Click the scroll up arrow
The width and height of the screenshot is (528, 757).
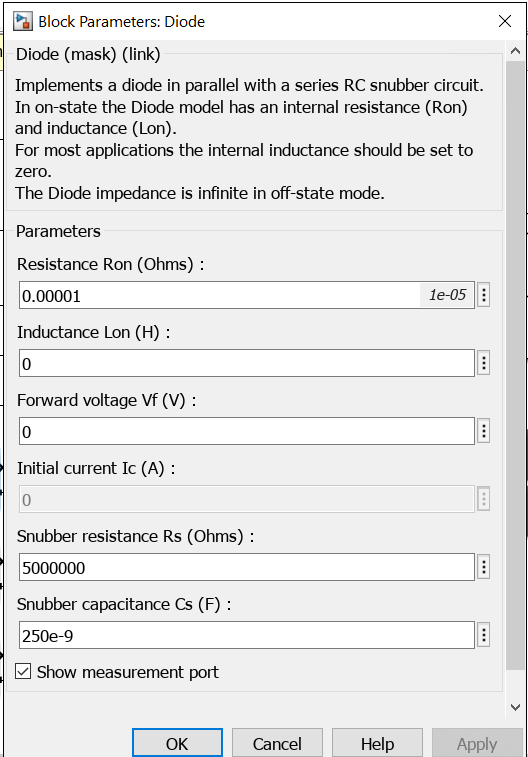515,51
